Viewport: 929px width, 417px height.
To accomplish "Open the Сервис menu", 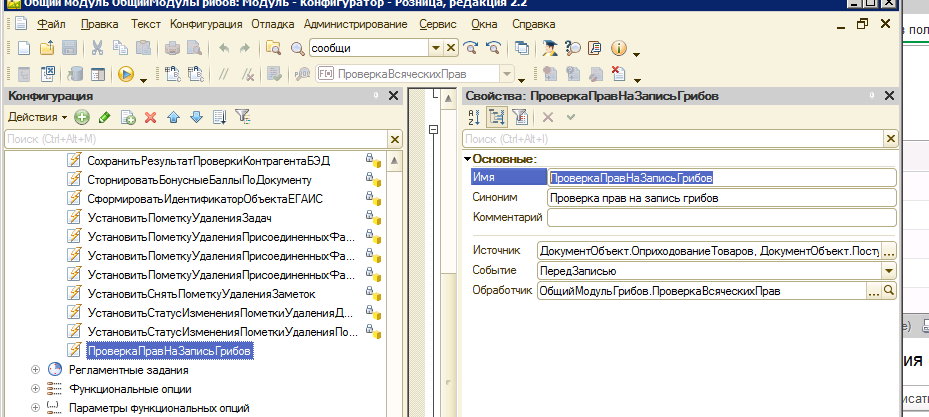I will [x=437, y=24].
